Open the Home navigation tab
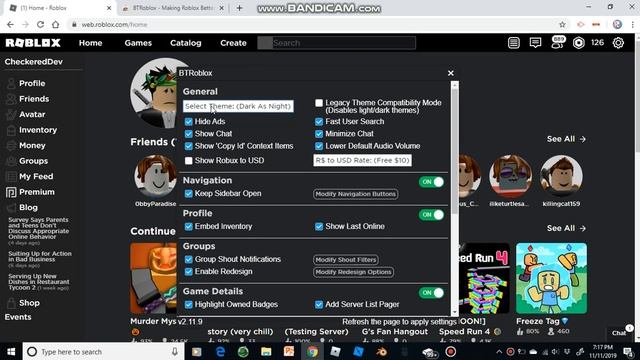 click(91, 43)
